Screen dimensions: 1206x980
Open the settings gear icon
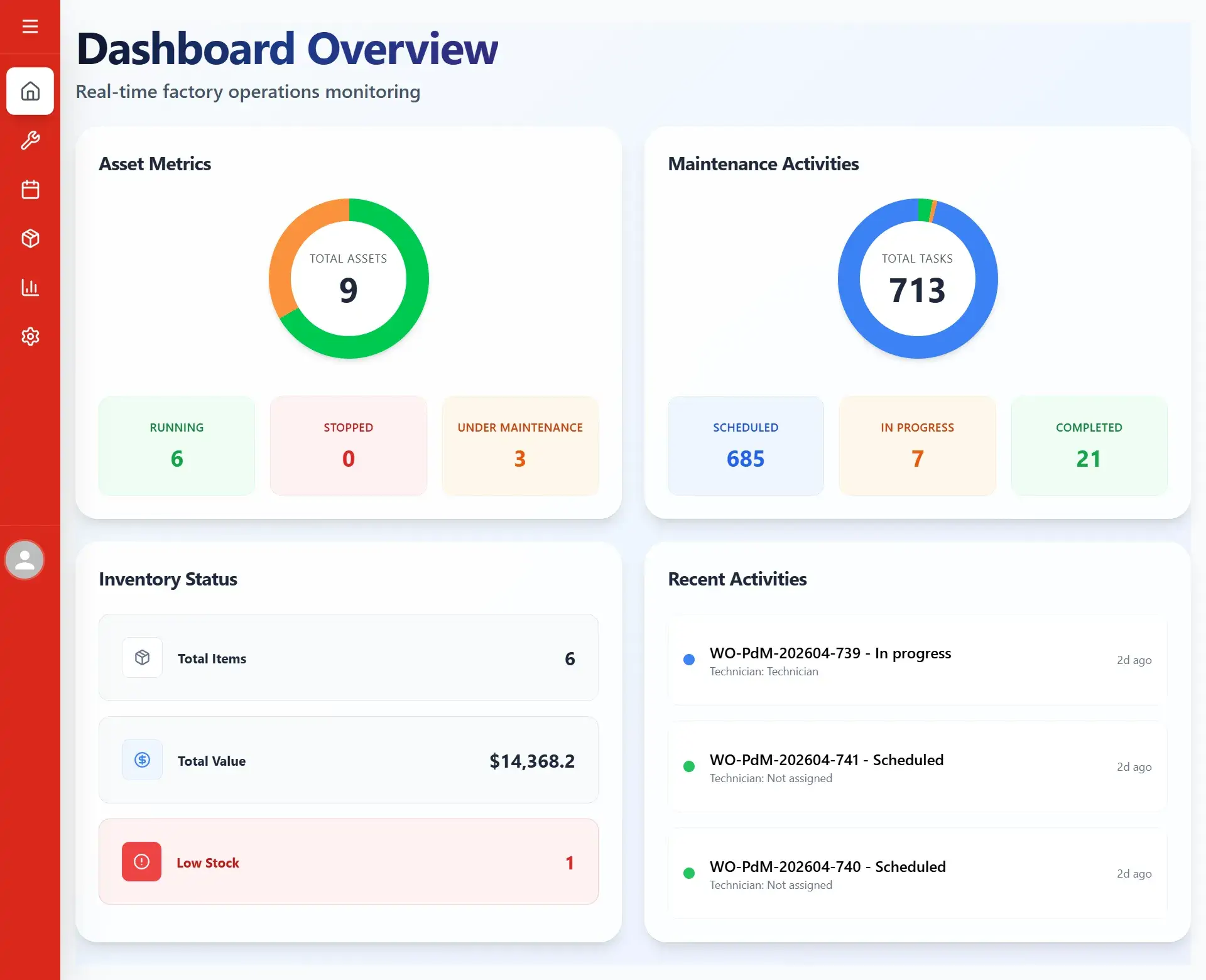(x=30, y=336)
